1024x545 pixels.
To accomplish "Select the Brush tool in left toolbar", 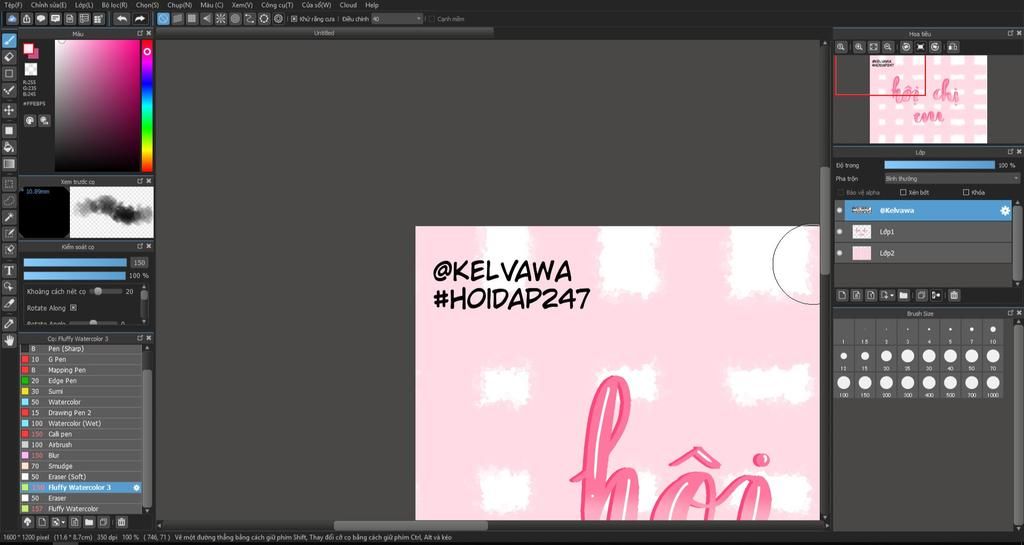I will (9, 40).
